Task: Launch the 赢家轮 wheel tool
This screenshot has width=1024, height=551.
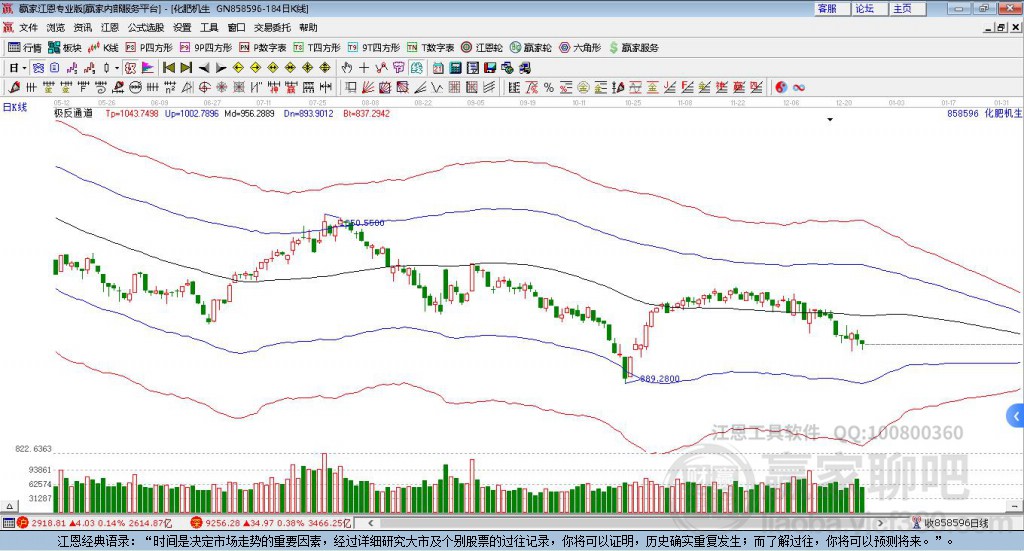Action: [x=530, y=48]
